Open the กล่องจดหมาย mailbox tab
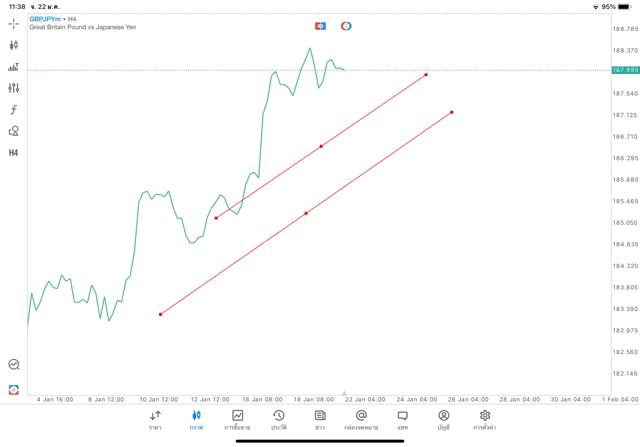640x447 pixels. click(361, 420)
